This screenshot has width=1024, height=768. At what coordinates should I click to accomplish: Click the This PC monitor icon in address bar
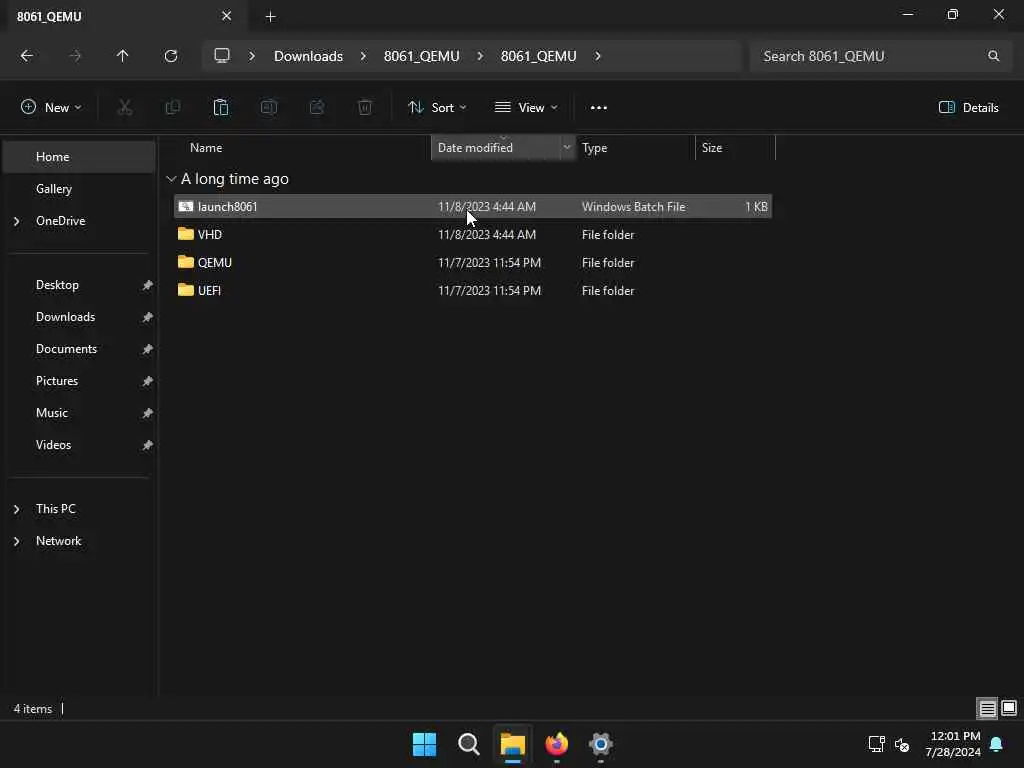point(222,56)
